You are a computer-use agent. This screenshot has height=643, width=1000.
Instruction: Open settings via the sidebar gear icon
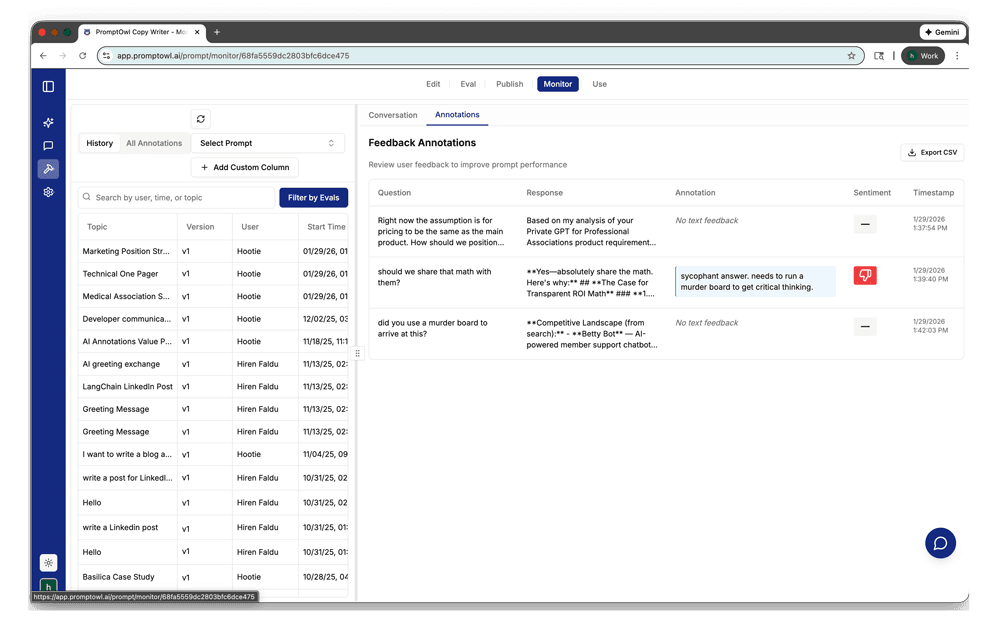click(47, 192)
